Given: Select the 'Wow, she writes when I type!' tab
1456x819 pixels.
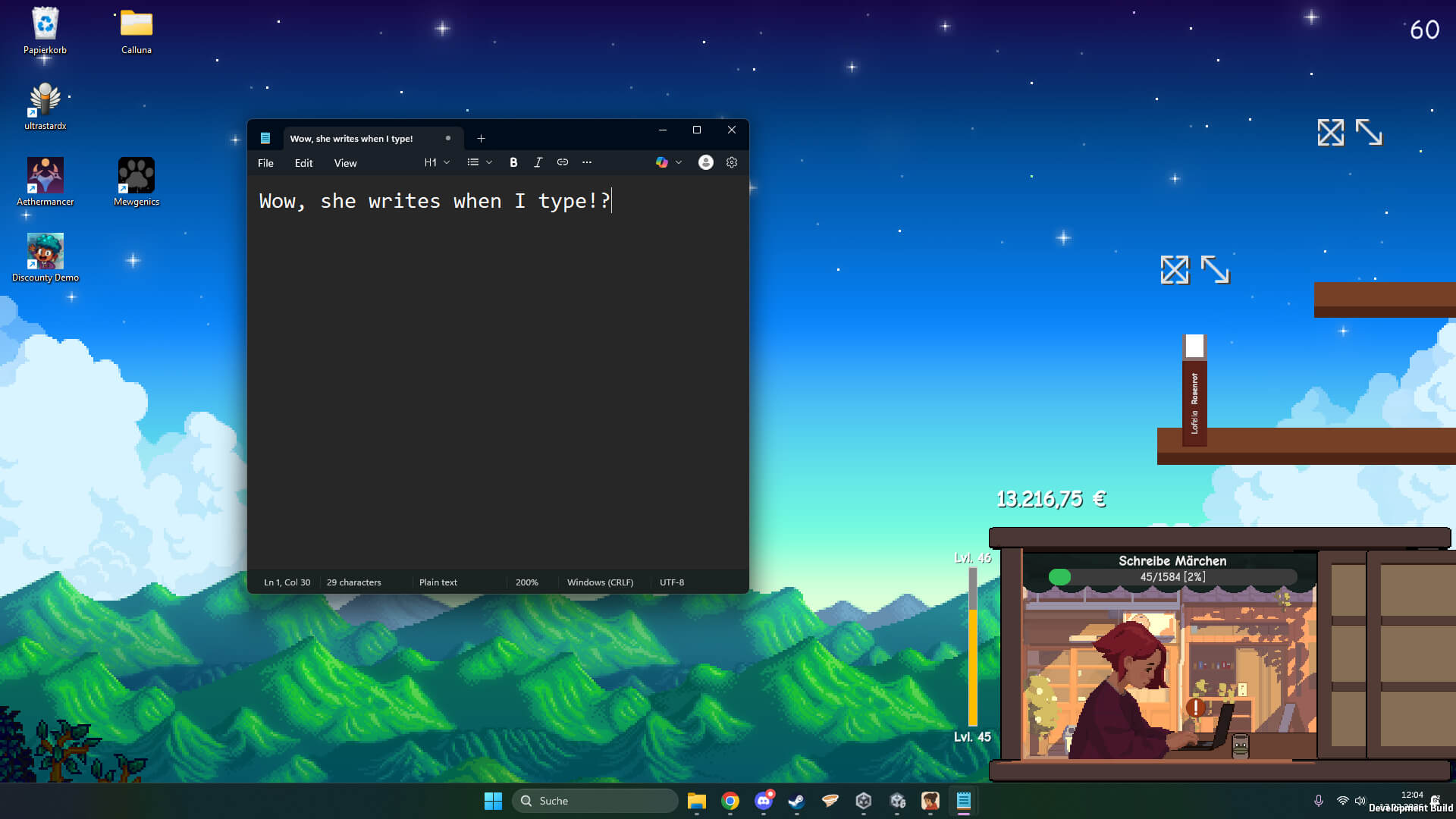Looking at the screenshot, I should (x=353, y=138).
